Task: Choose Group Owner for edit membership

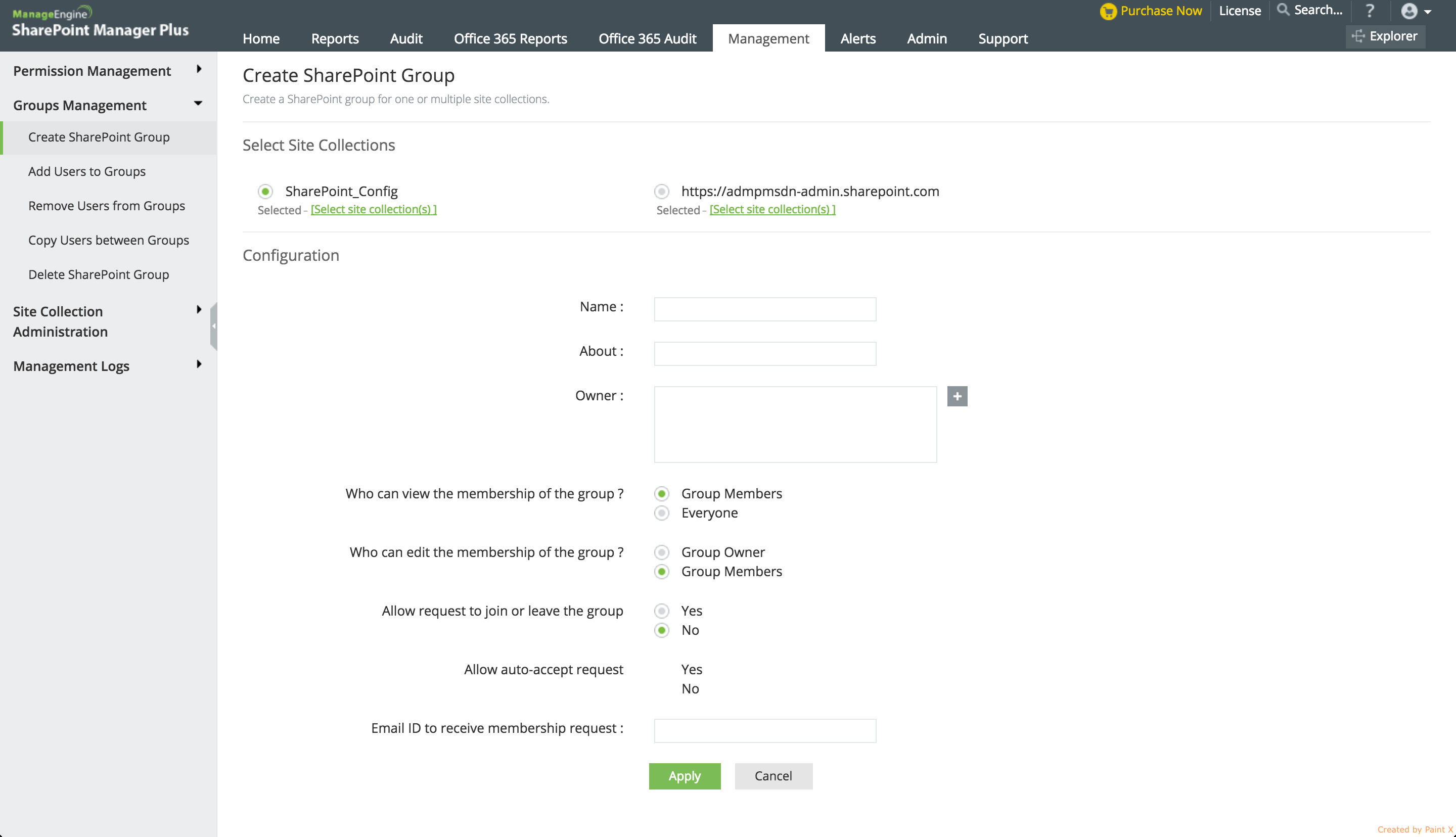Action: pos(662,552)
